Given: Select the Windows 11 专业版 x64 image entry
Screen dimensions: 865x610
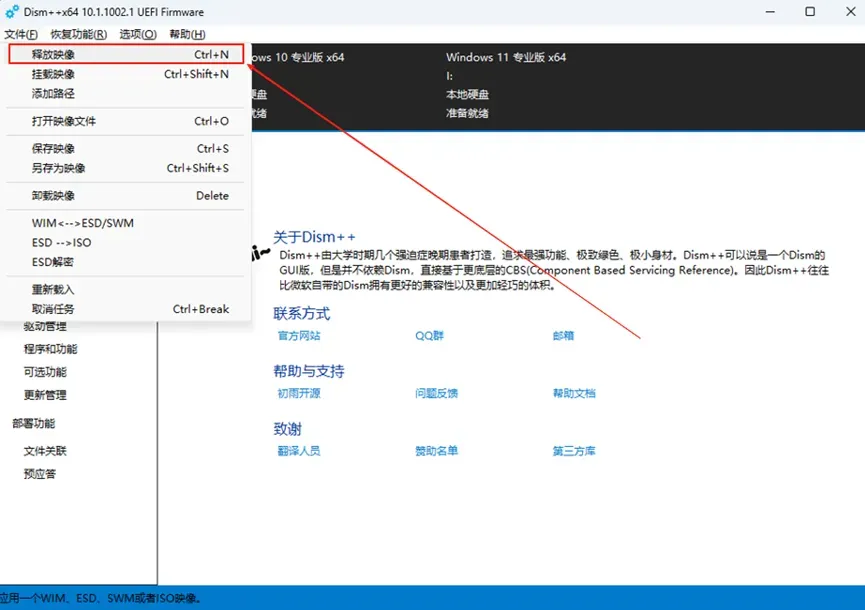Looking at the screenshot, I should point(509,57).
